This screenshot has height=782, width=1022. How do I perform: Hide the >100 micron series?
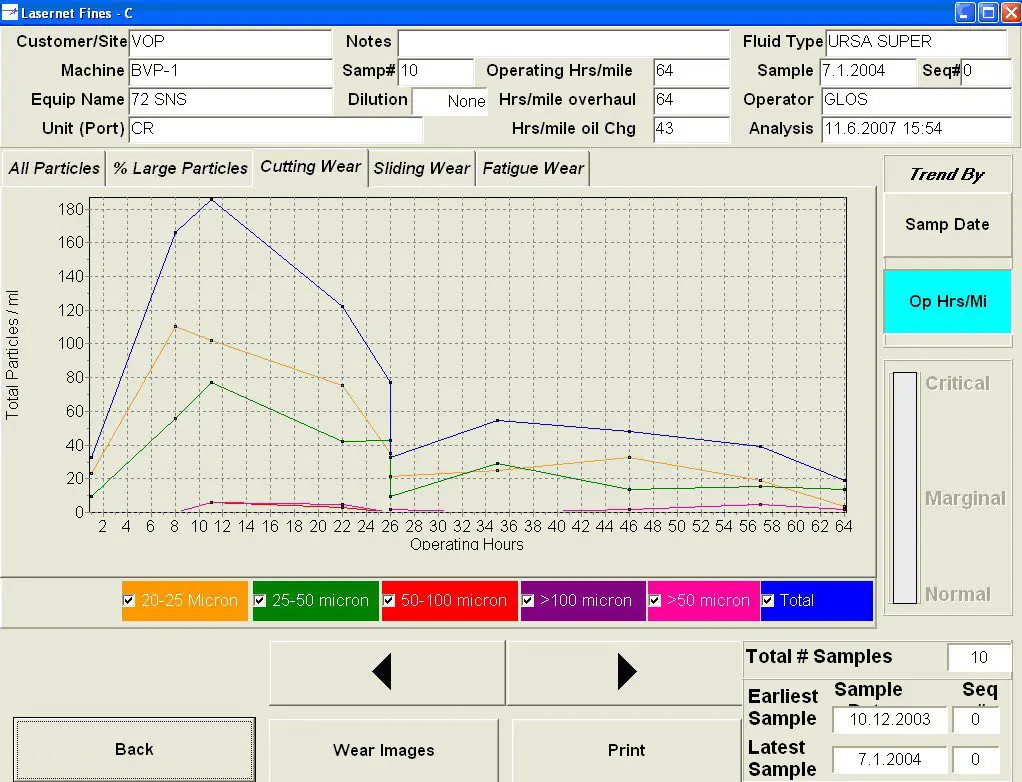[x=528, y=601]
